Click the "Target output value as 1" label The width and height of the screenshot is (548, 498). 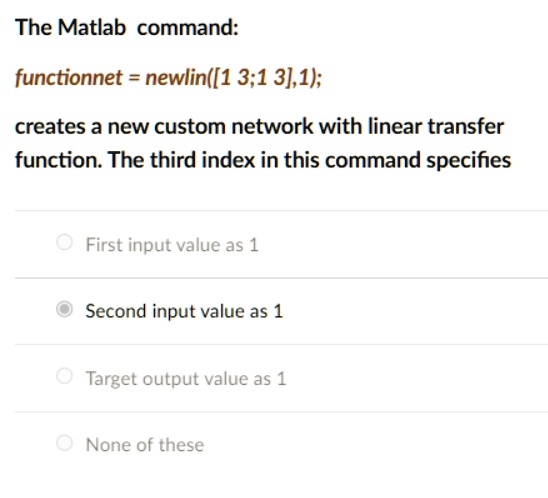(186, 378)
